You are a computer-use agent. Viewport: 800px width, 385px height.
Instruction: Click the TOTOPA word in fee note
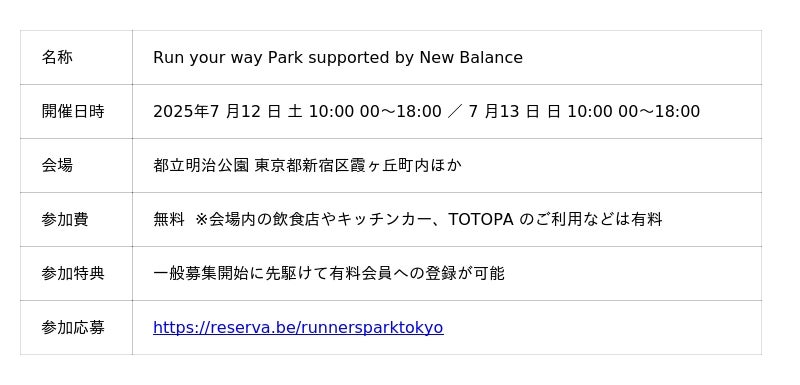[x=481, y=219]
